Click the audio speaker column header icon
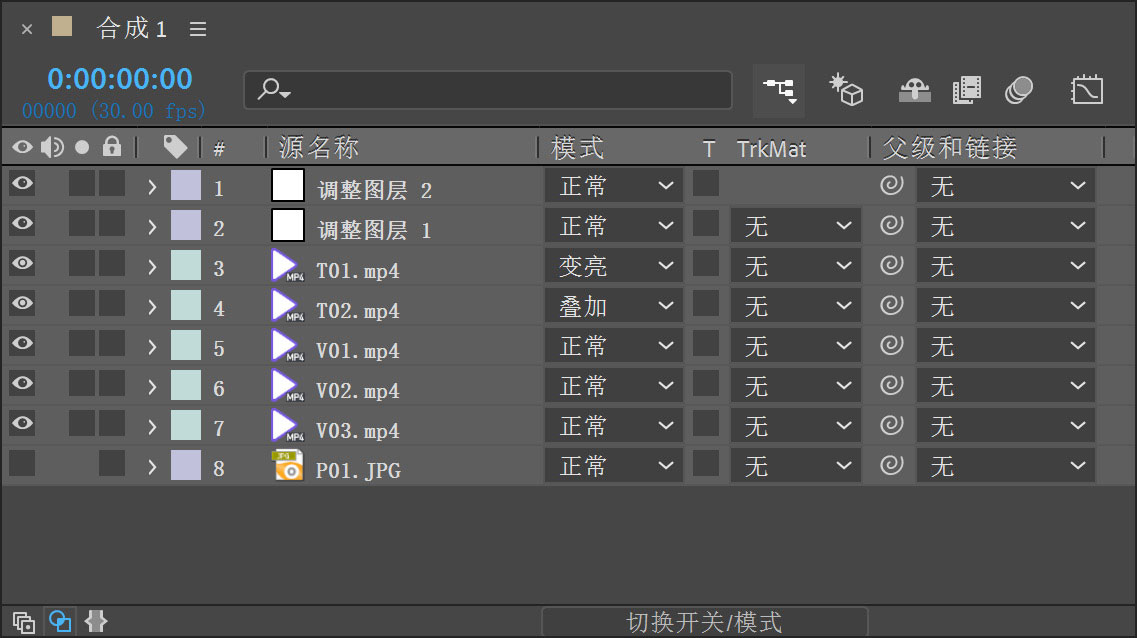This screenshot has width=1137, height=638. [x=51, y=147]
